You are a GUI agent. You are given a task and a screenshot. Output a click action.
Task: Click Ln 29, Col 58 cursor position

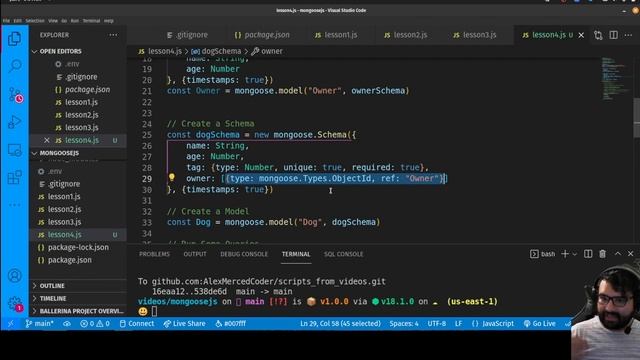coord(340,323)
